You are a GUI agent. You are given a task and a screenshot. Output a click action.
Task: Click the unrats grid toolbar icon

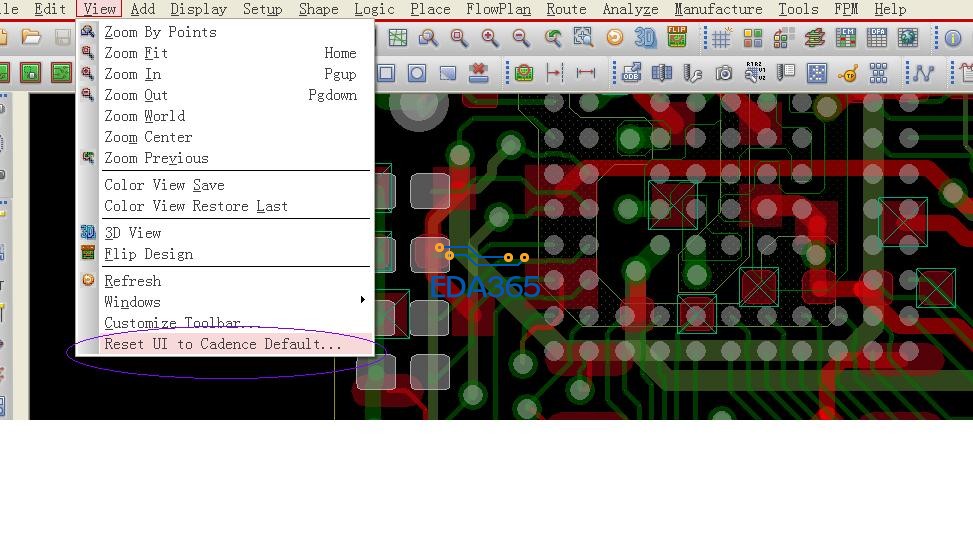click(398, 38)
